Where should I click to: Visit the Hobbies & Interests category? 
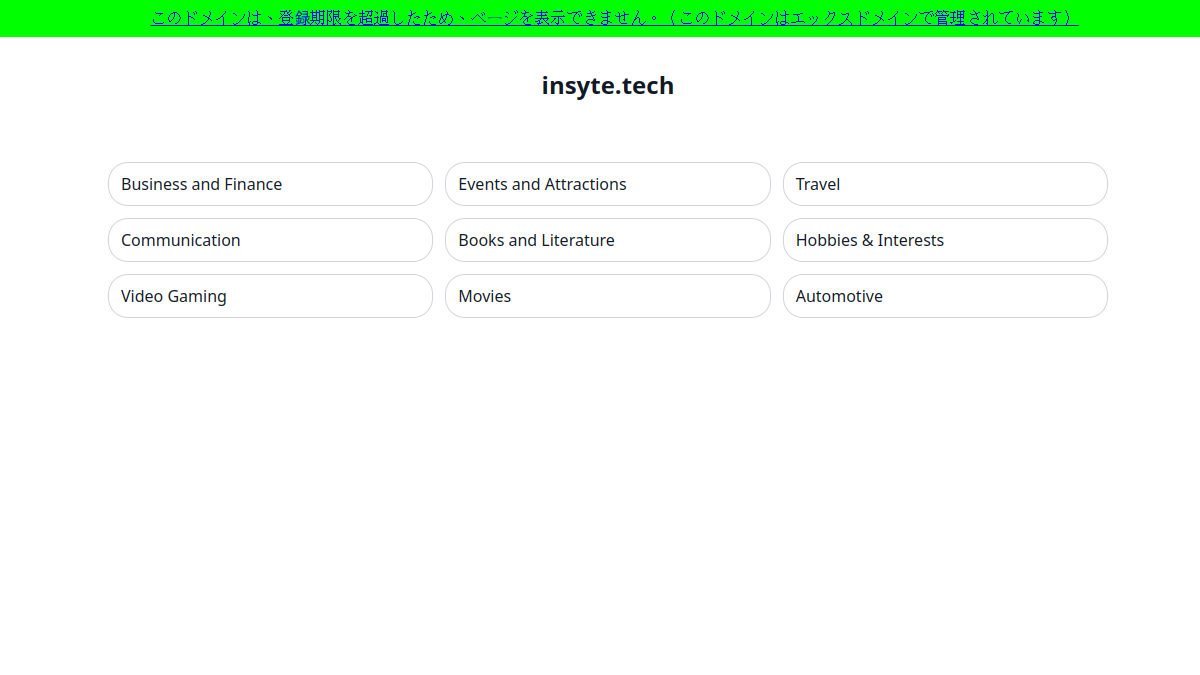[x=945, y=240]
